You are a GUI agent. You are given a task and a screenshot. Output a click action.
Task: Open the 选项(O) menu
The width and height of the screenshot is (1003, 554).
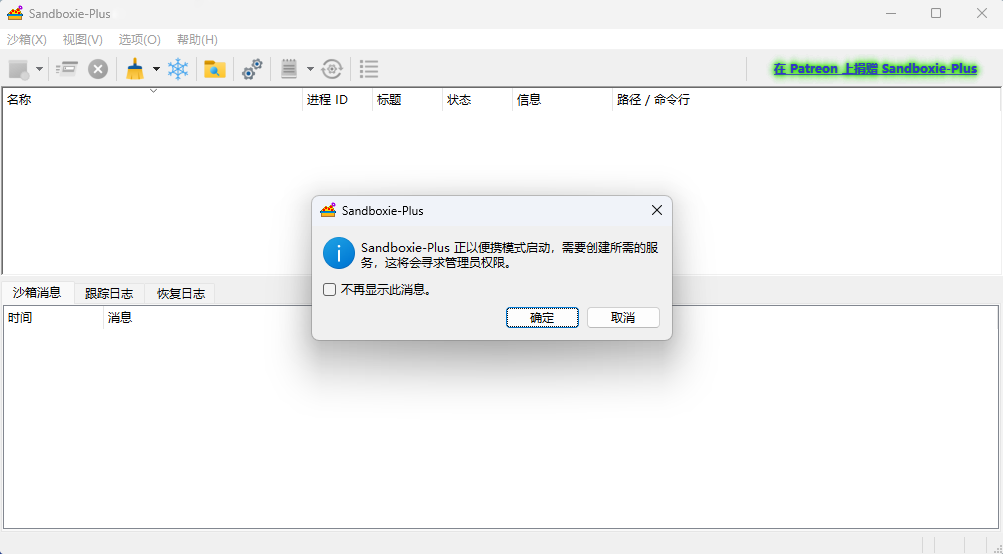point(139,40)
